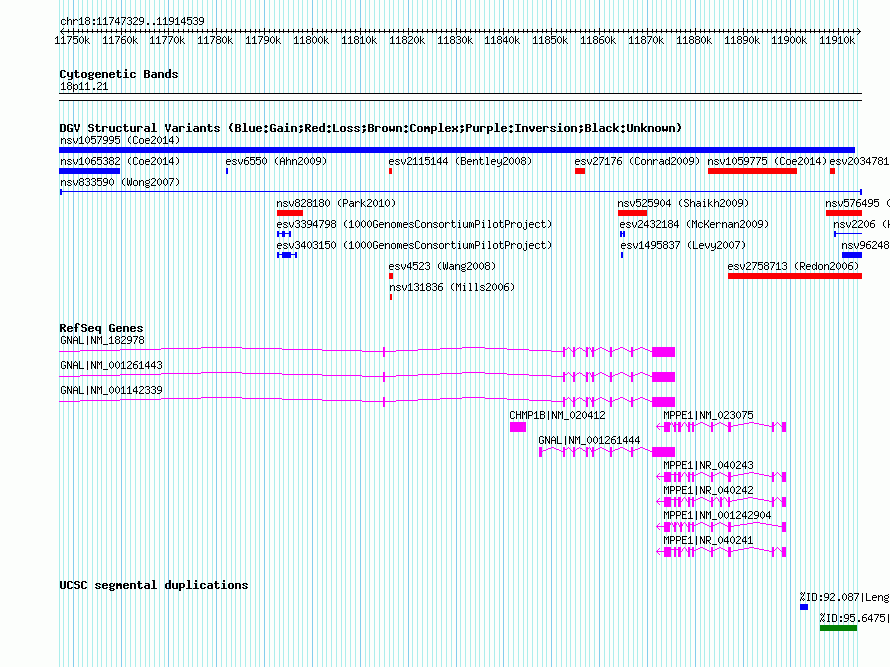The width and height of the screenshot is (890, 667).
Task: Open transcript MPPE1|NR_040243
Action: tap(708, 465)
